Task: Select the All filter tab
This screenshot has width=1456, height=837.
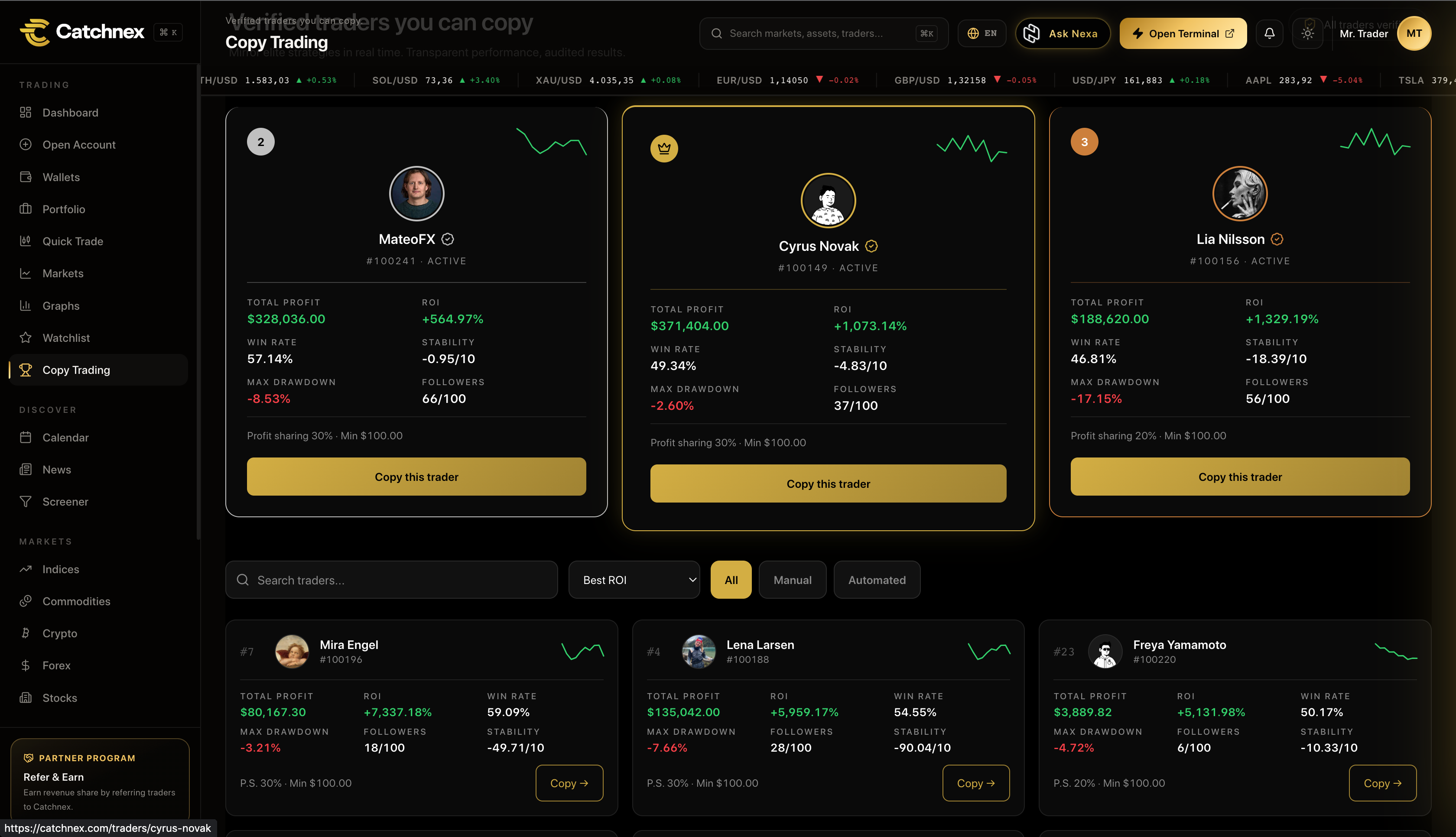Action: 731,580
